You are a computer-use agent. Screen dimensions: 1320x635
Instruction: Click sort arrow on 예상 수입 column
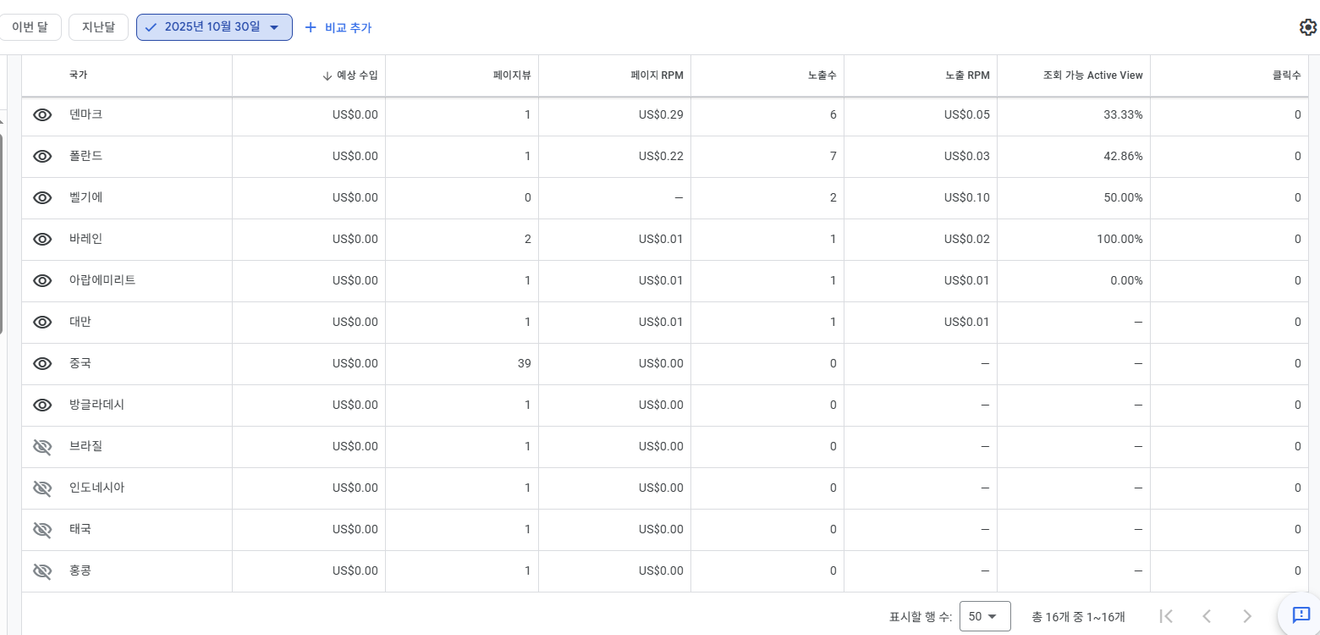pos(327,76)
